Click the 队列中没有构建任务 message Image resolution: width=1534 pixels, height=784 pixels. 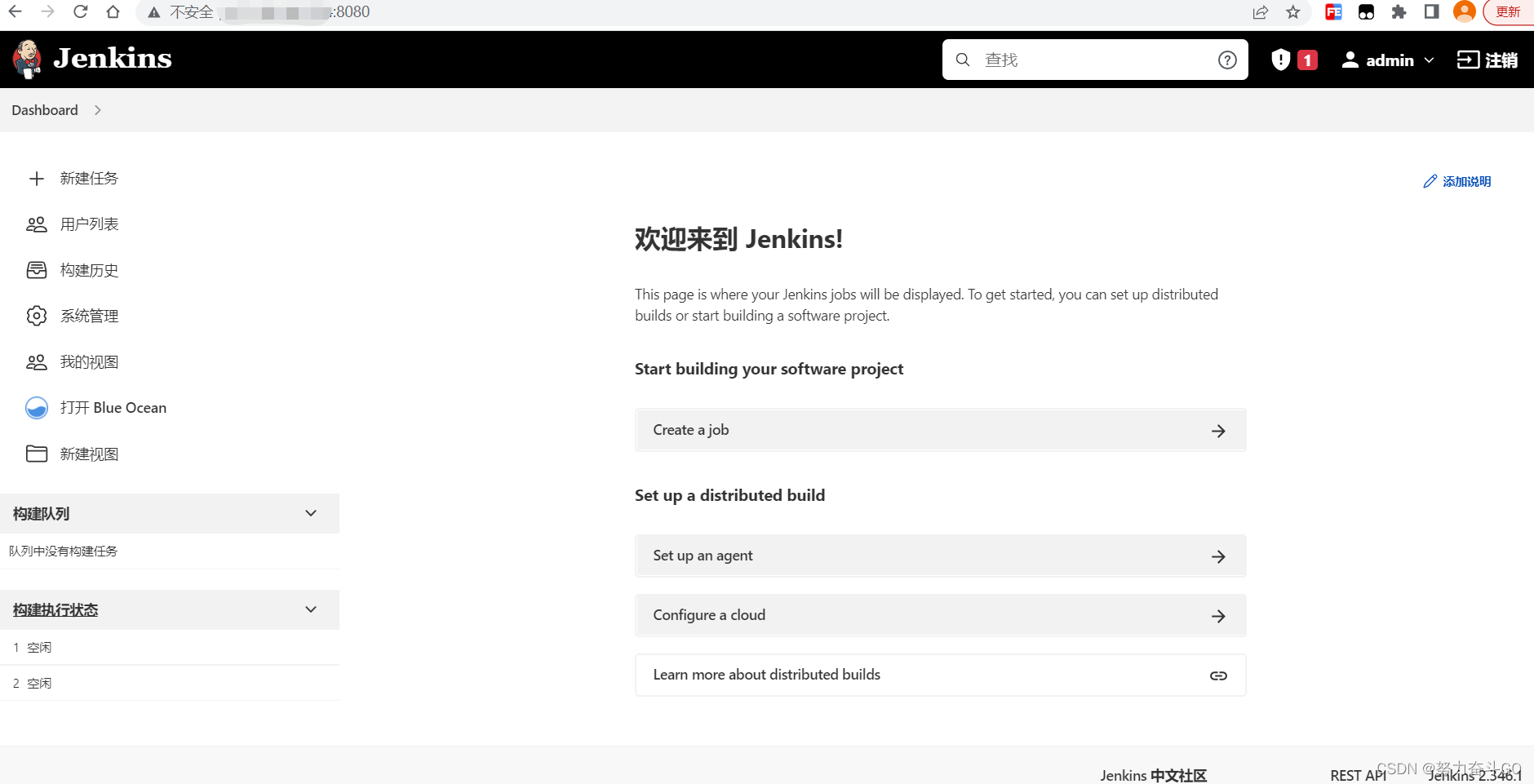click(x=64, y=551)
